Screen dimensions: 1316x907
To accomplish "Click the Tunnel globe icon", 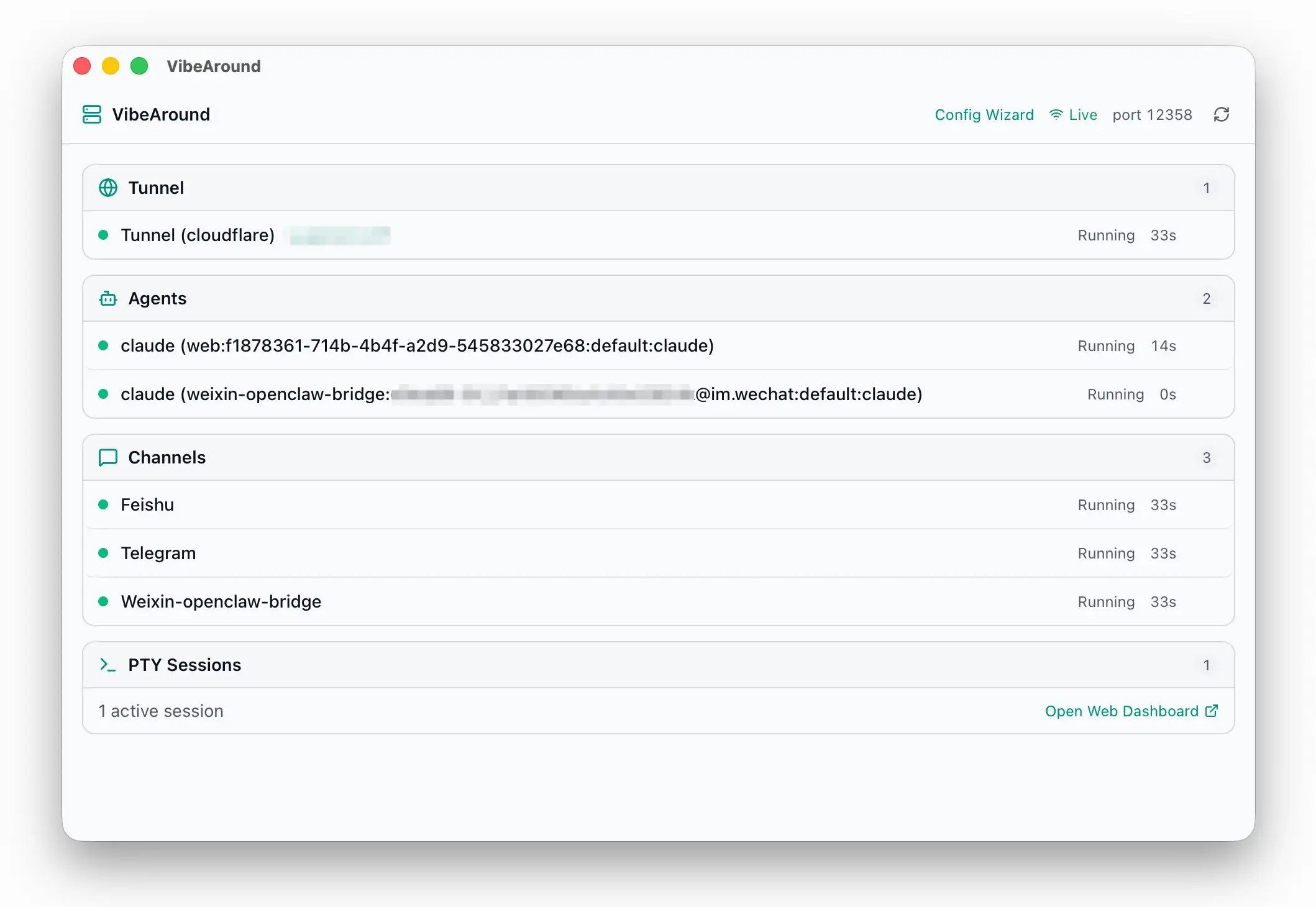I will coord(108,188).
